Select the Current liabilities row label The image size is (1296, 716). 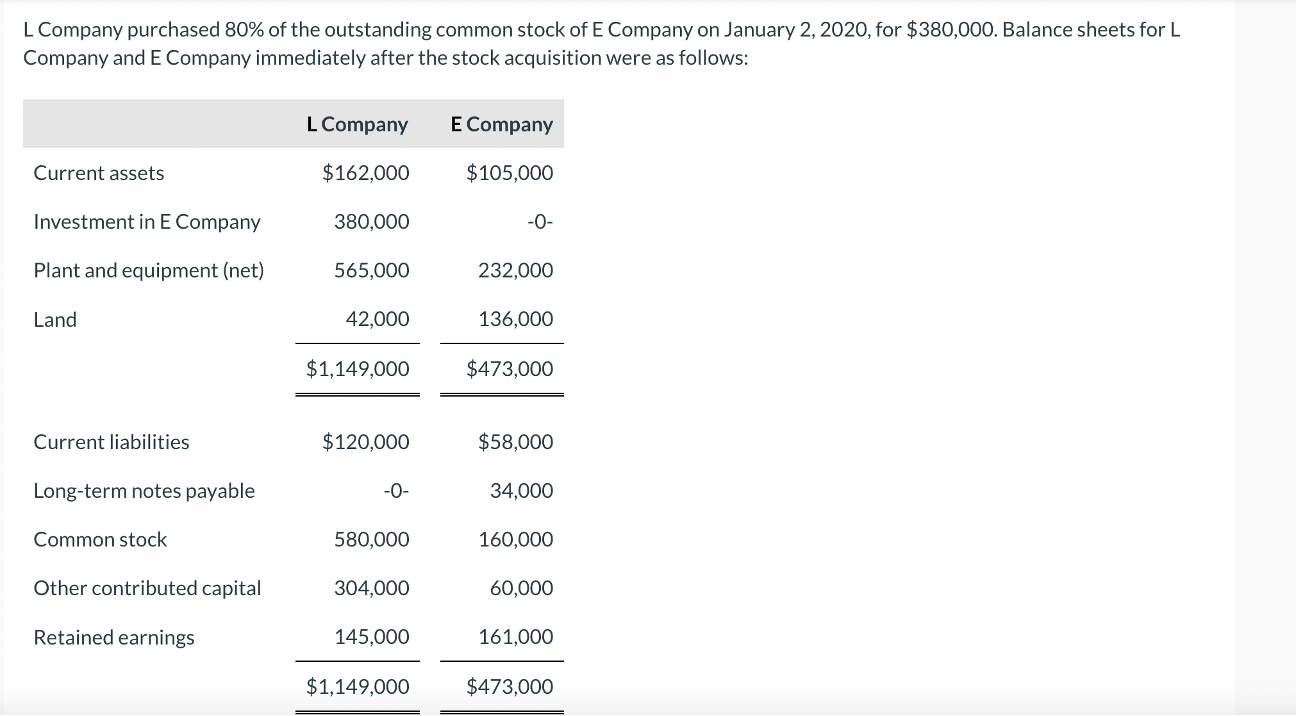[x=111, y=442]
